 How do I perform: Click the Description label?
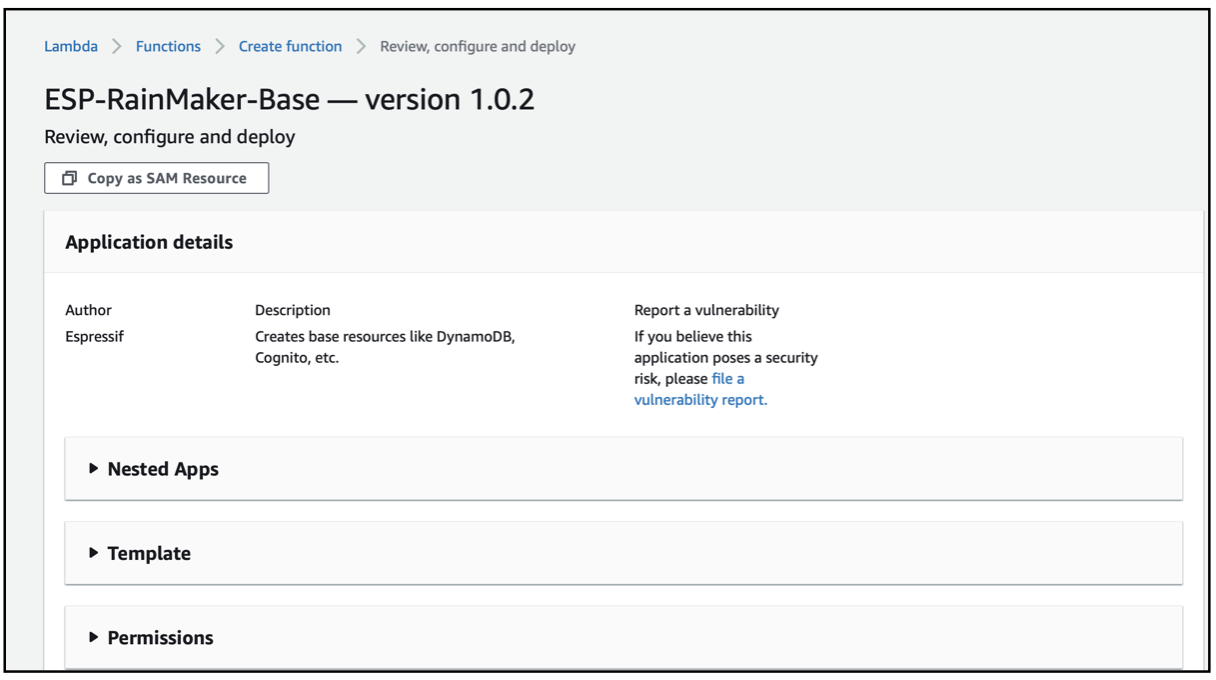tap(292, 310)
